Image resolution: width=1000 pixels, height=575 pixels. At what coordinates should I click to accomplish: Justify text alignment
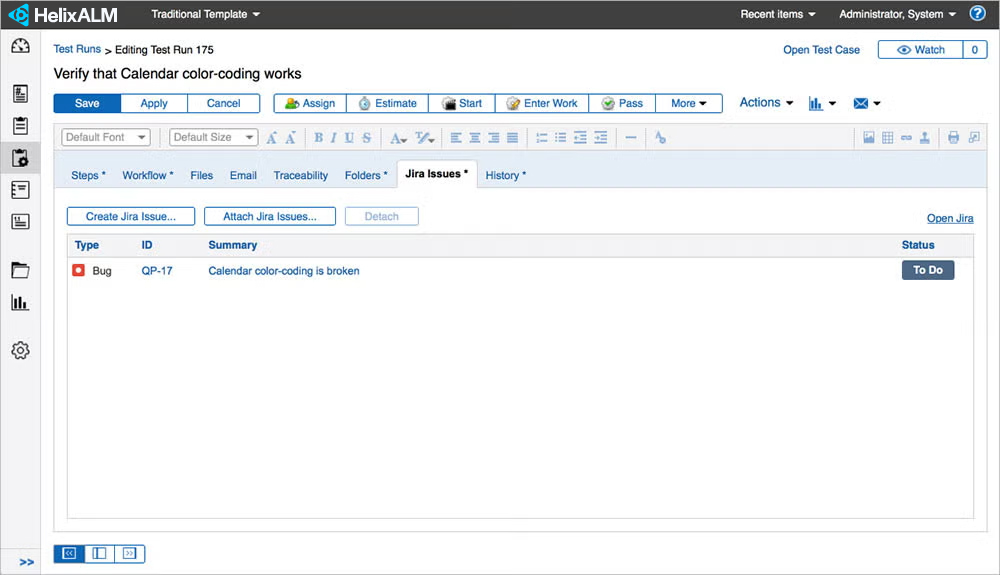pyautogui.click(x=512, y=138)
